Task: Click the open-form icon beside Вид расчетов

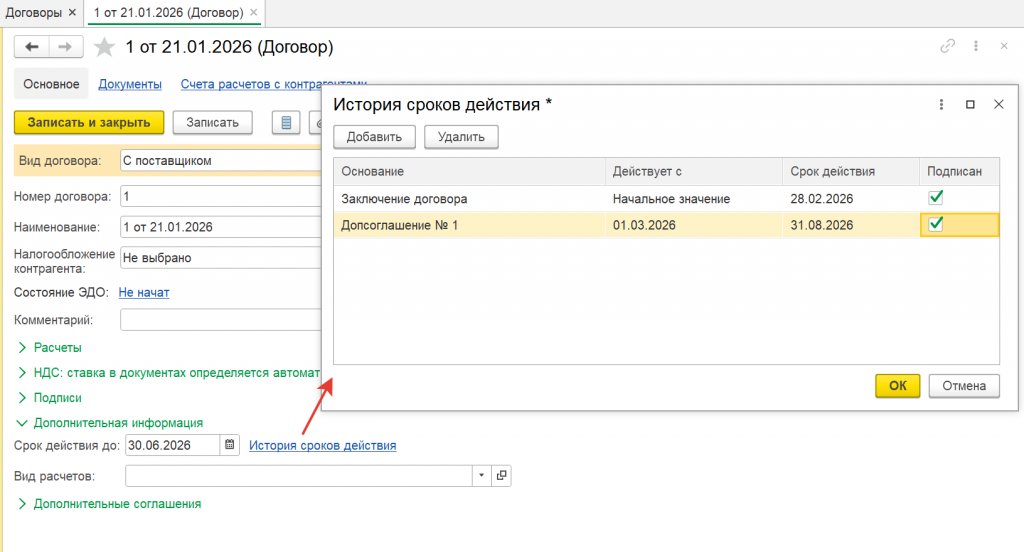Action: (x=502, y=475)
